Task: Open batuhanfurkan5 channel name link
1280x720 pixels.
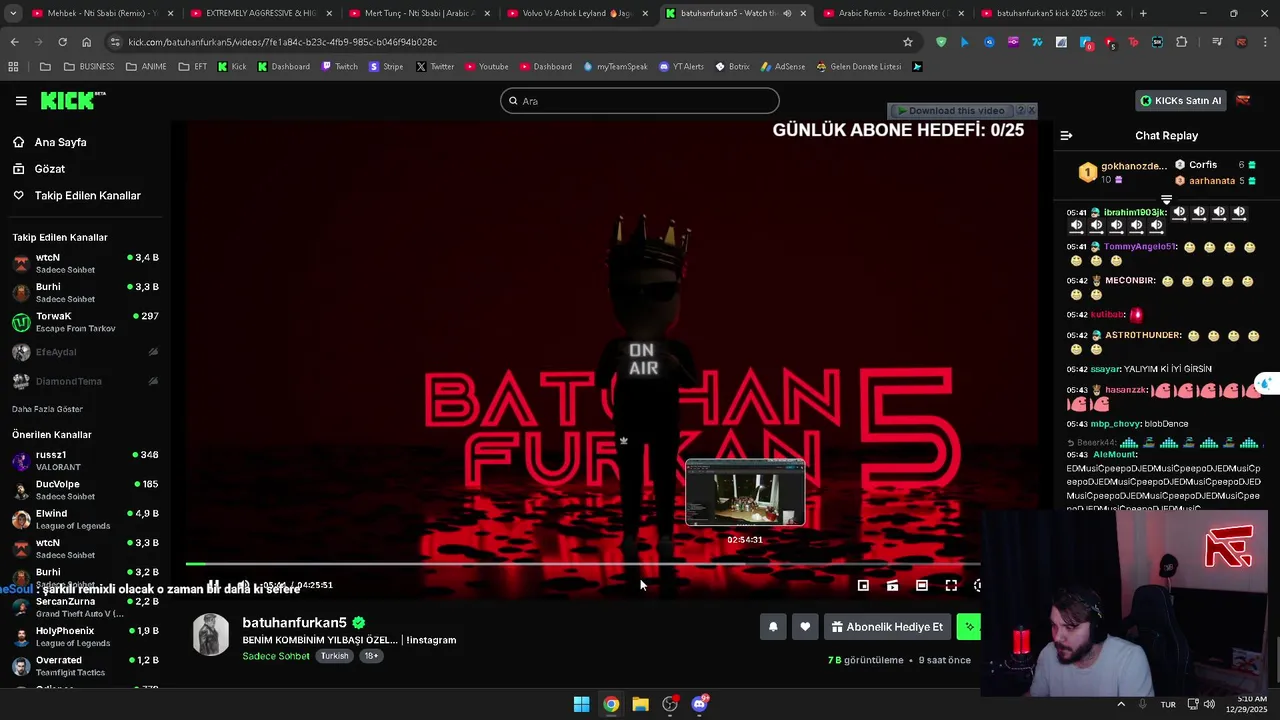Action: [x=294, y=623]
